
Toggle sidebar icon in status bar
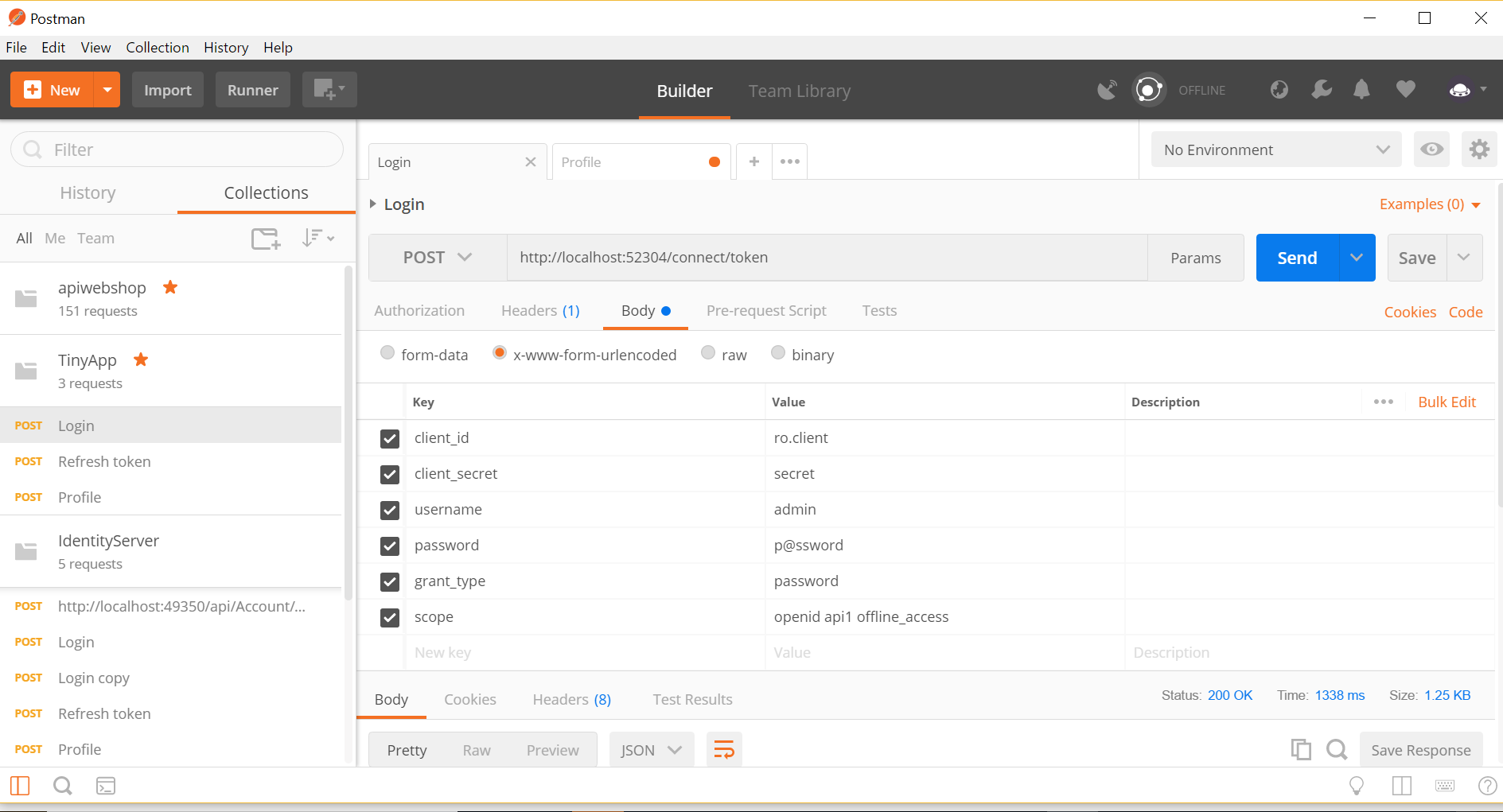click(20, 786)
